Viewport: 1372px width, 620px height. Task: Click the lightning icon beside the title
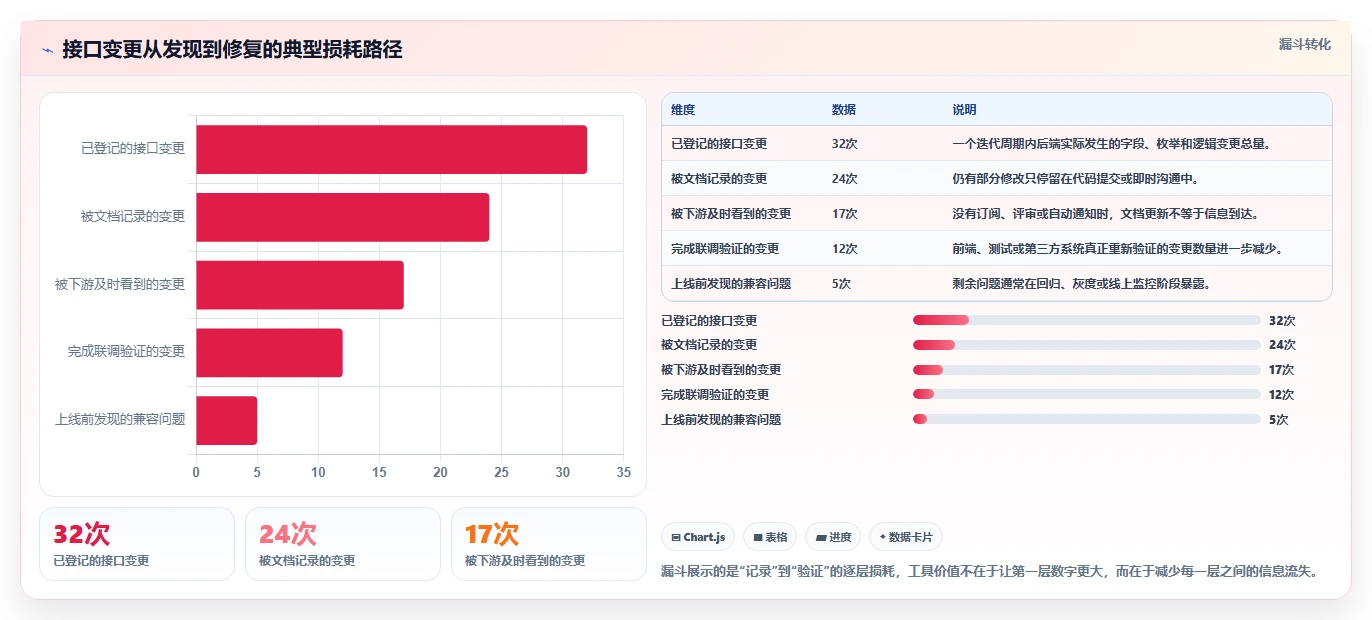[47, 50]
